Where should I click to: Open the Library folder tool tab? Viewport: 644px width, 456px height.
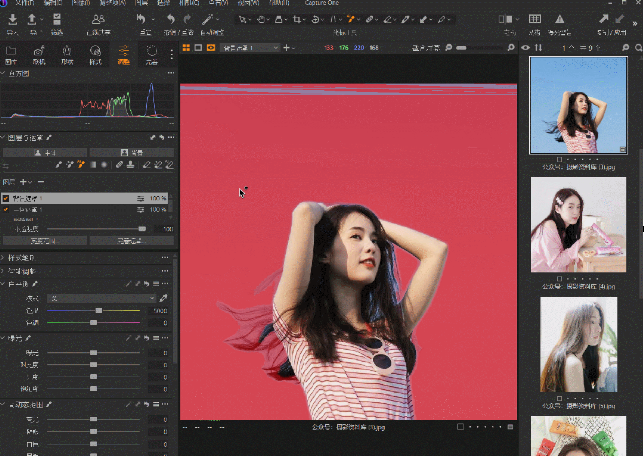[12, 52]
